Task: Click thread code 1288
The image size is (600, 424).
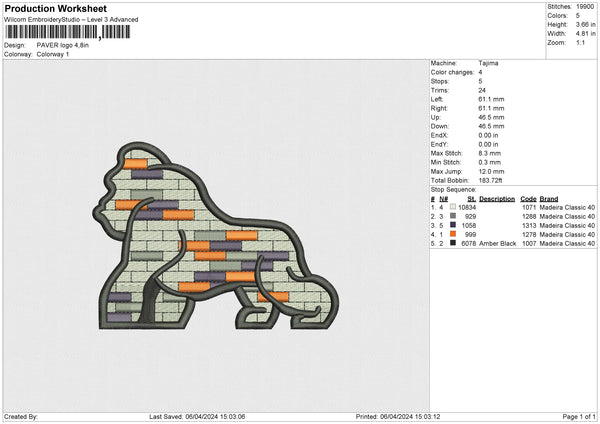Action: pyautogui.click(x=529, y=217)
